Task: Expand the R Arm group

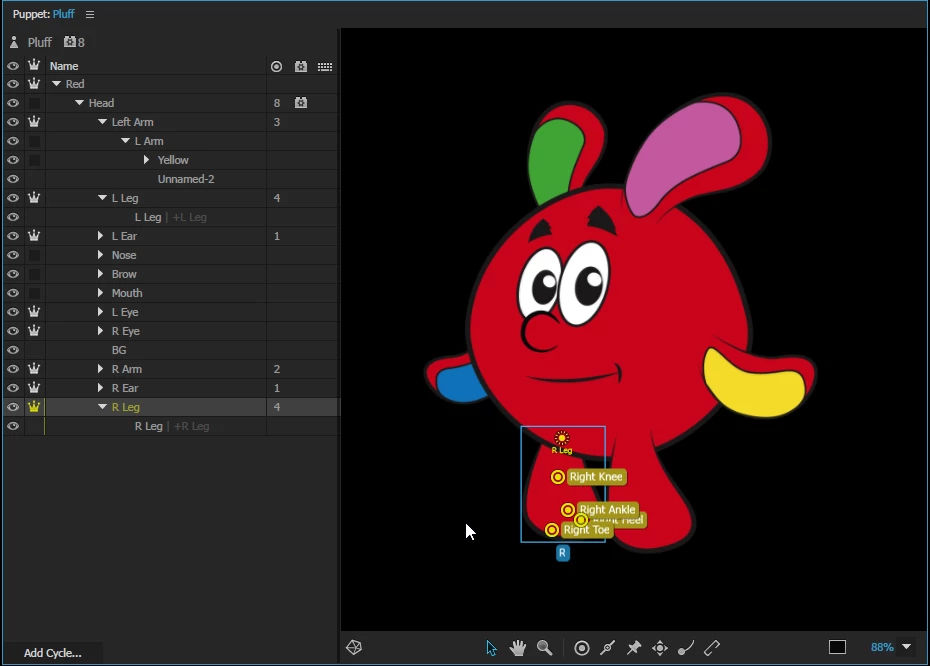Action: click(x=100, y=369)
